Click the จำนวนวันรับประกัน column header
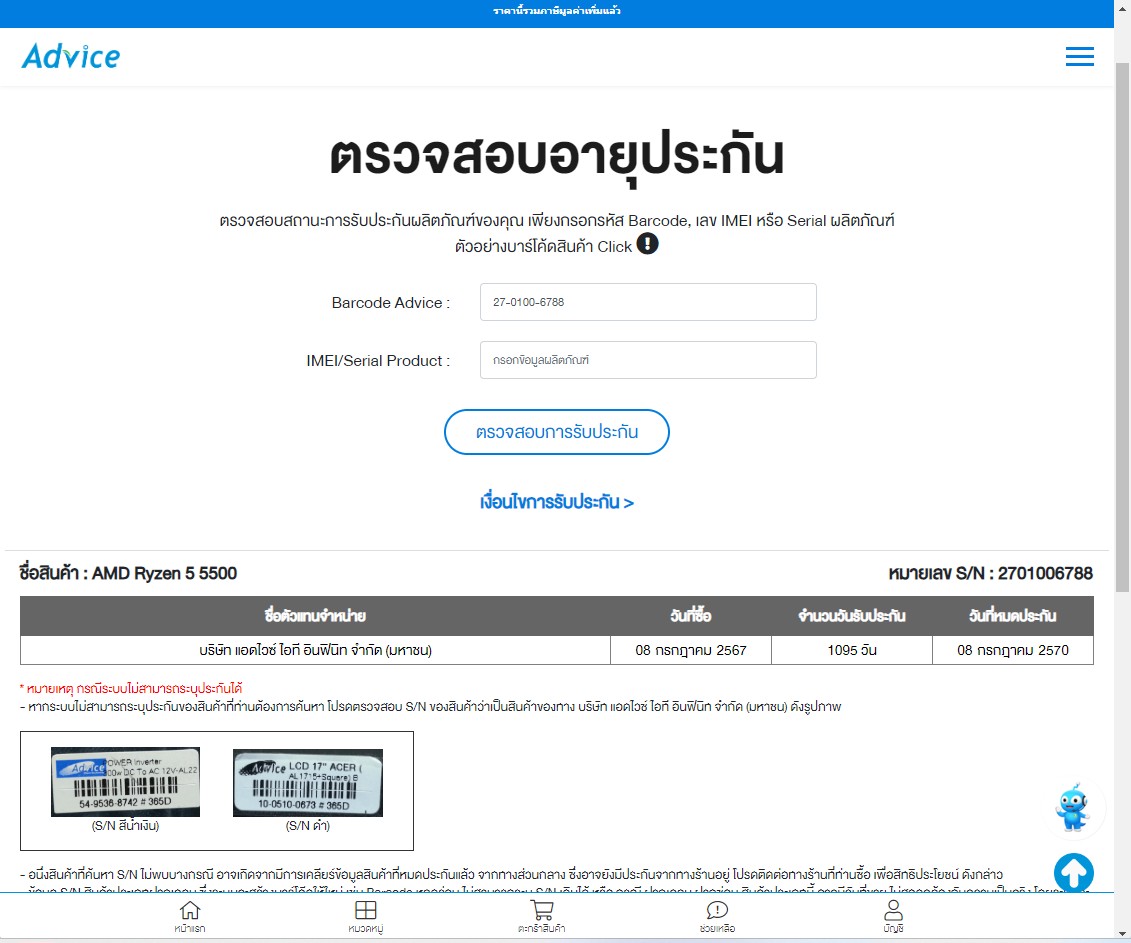This screenshot has height=943, width=1131. coord(852,615)
